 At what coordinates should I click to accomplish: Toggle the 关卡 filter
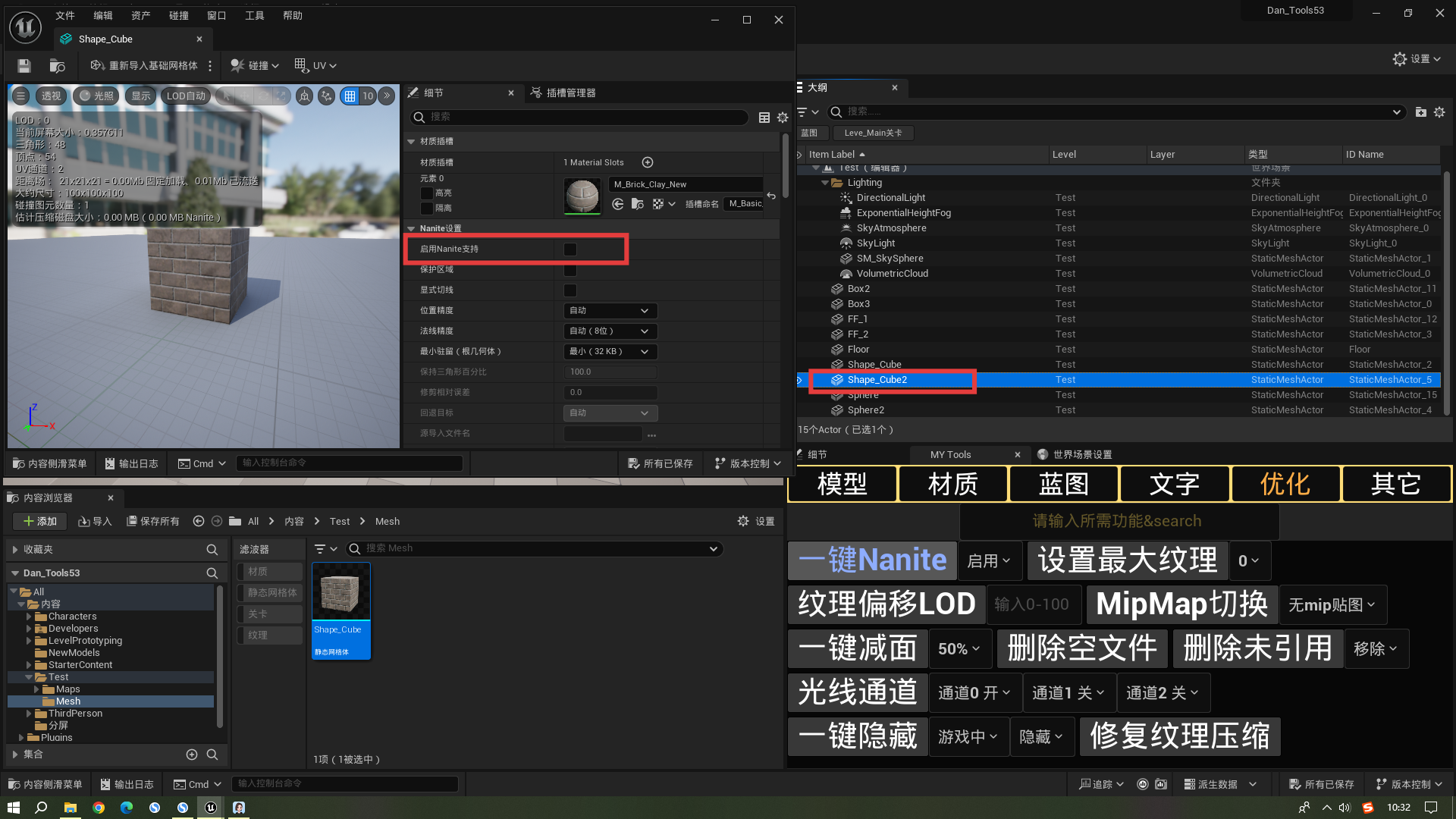click(269, 614)
